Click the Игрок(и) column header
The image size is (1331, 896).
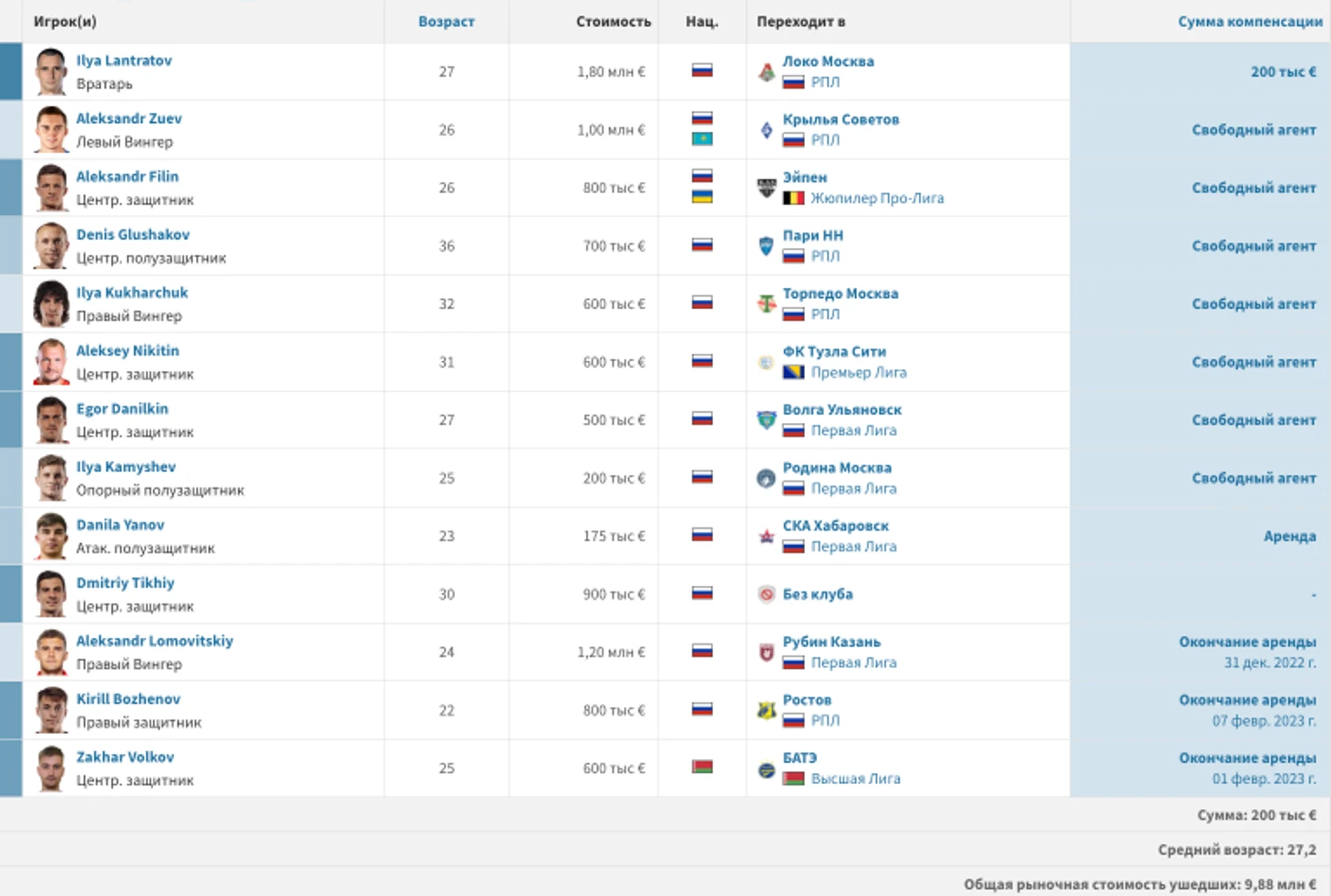pos(65,22)
